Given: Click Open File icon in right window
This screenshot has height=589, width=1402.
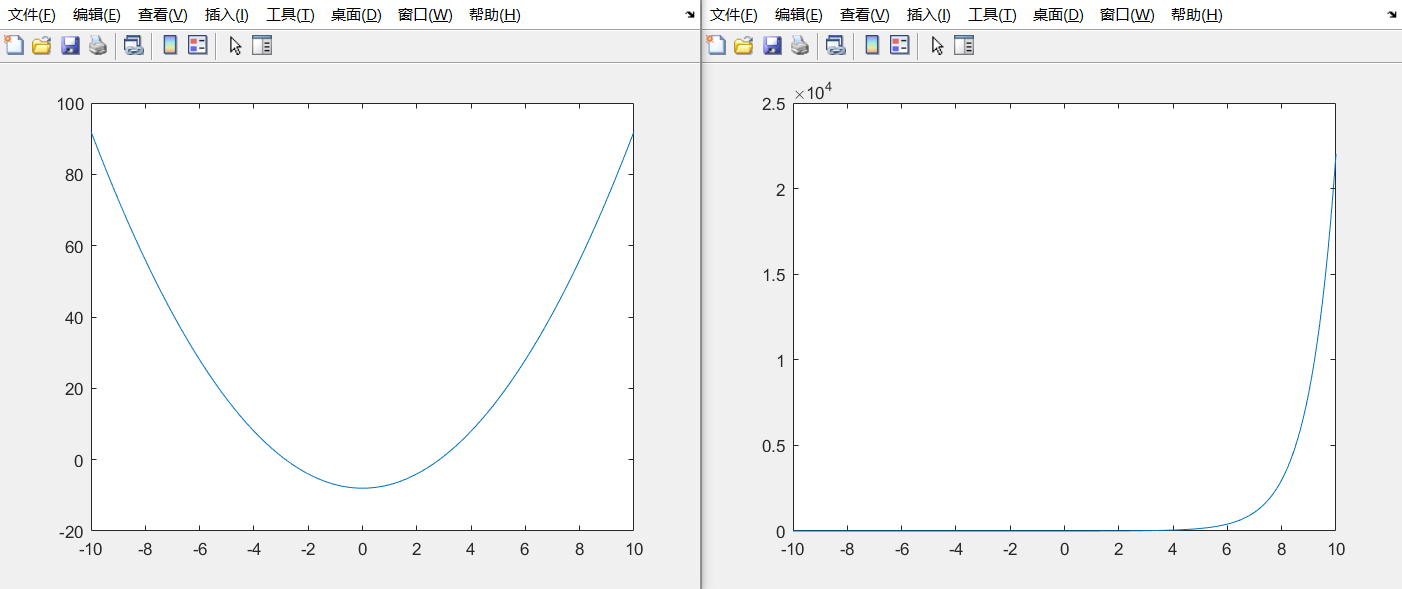Looking at the screenshot, I should click(744, 45).
